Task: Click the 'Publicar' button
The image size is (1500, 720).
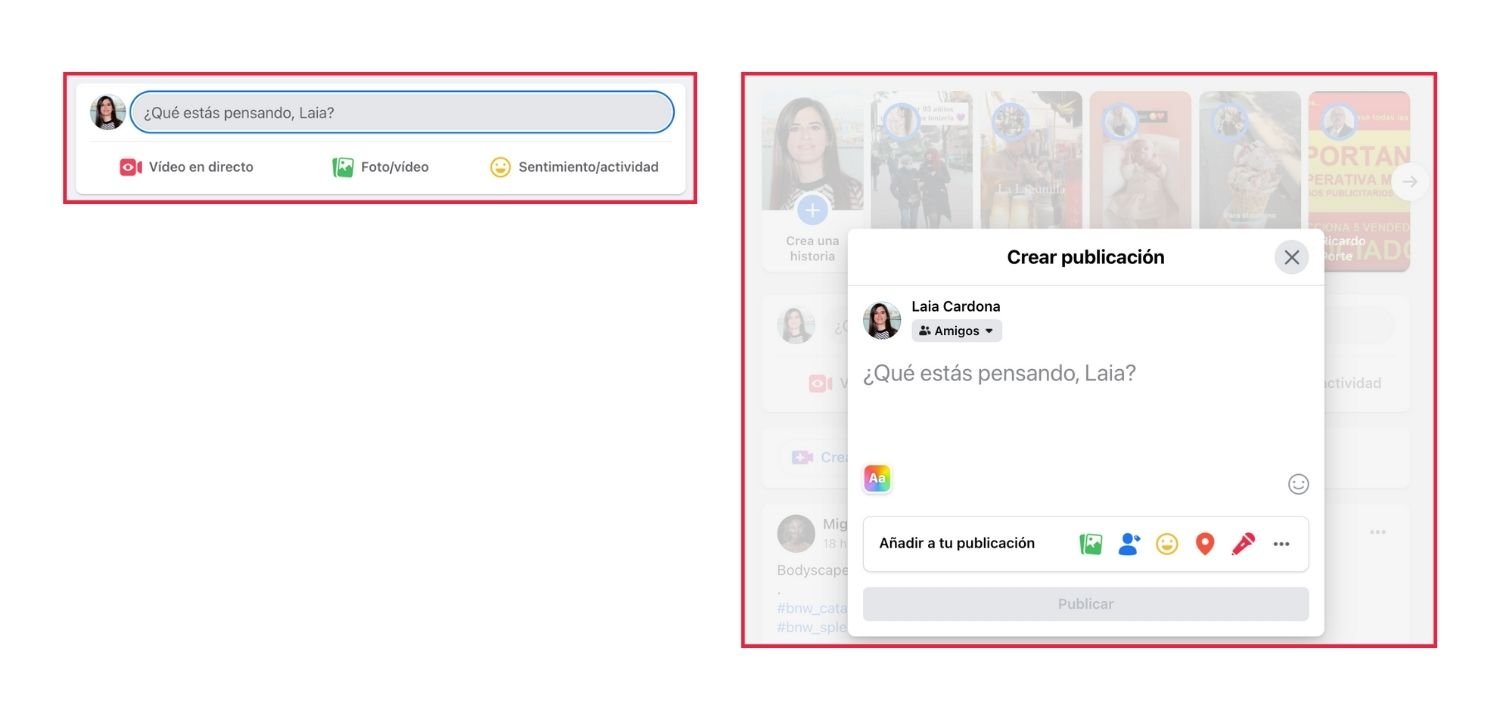Action: click(1085, 604)
